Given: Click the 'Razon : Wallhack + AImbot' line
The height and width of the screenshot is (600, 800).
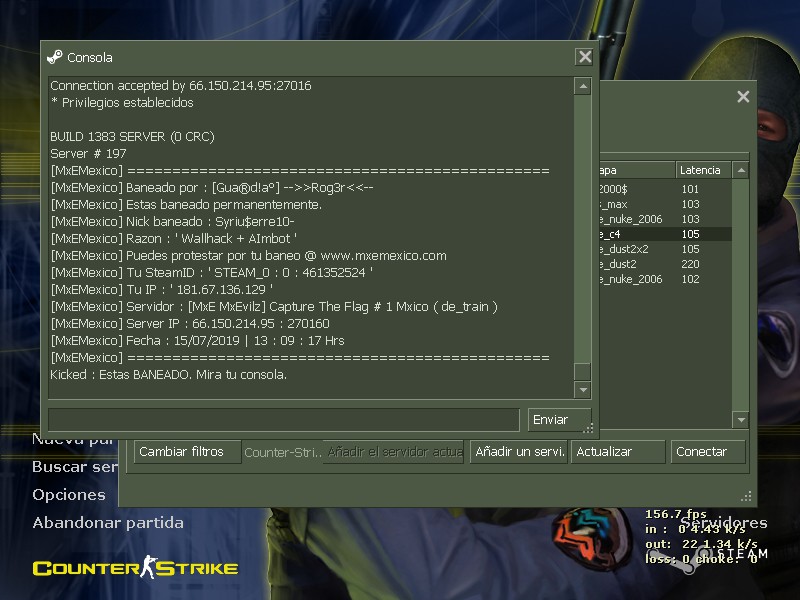Looking at the screenshot, I should click(x=173, y=239).
